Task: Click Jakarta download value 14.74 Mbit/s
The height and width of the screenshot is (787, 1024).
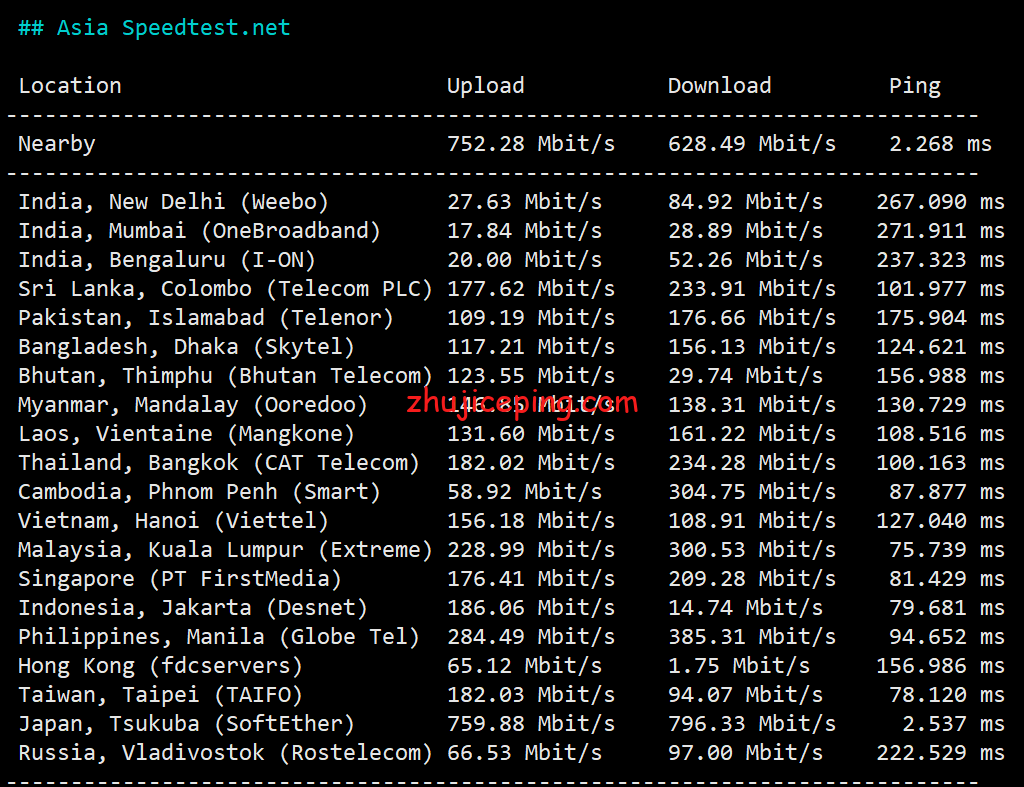Action: point(745,608)
